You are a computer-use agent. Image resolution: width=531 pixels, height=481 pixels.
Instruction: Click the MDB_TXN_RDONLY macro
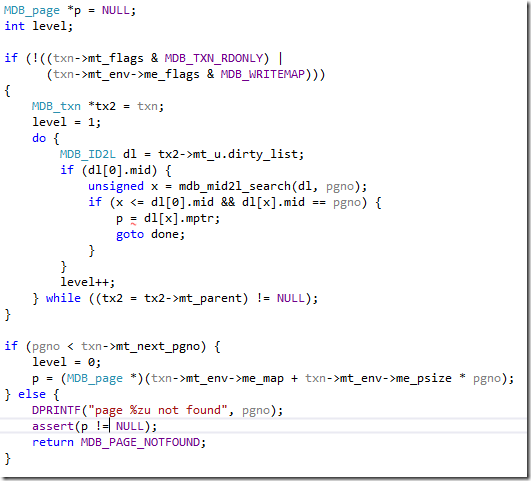(x=214, y=58)
